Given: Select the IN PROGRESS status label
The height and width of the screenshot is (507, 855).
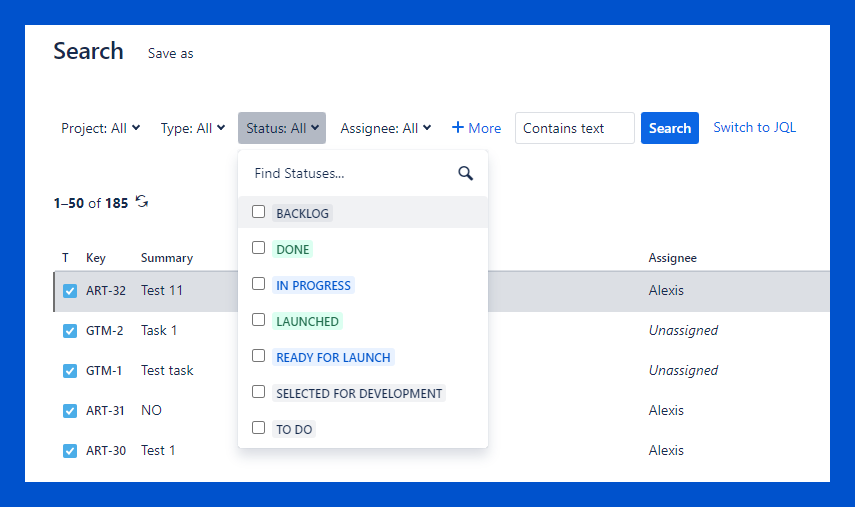Looking at the screenshot, I should coord(314,285).
